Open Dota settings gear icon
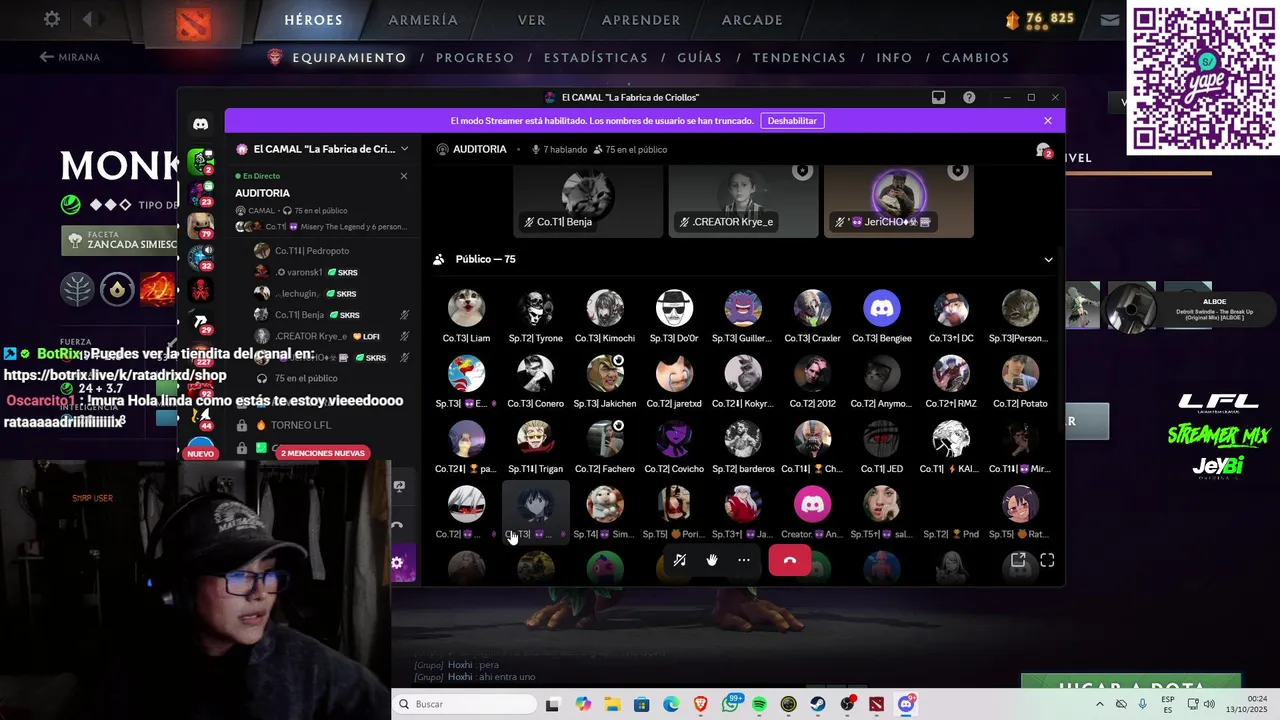This screenshot has width=1280, height=720. [52, 19]
